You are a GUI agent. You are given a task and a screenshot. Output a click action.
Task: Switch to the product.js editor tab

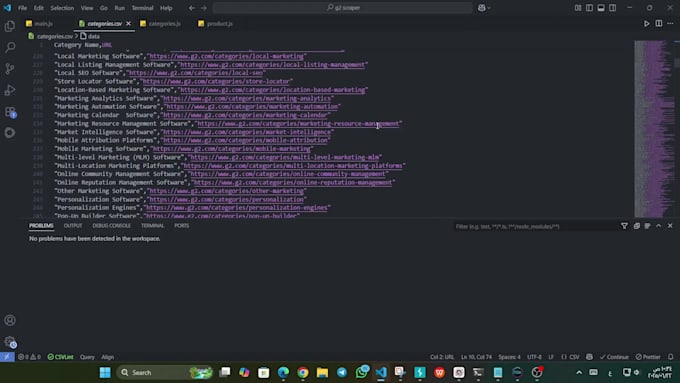(x=219, y=23)
